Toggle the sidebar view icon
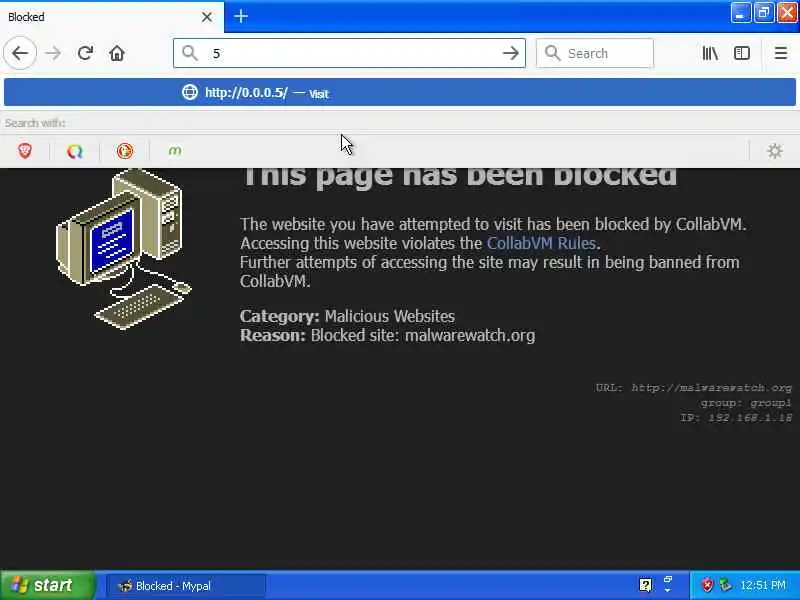The image size is (800, 600). (741, 53)
